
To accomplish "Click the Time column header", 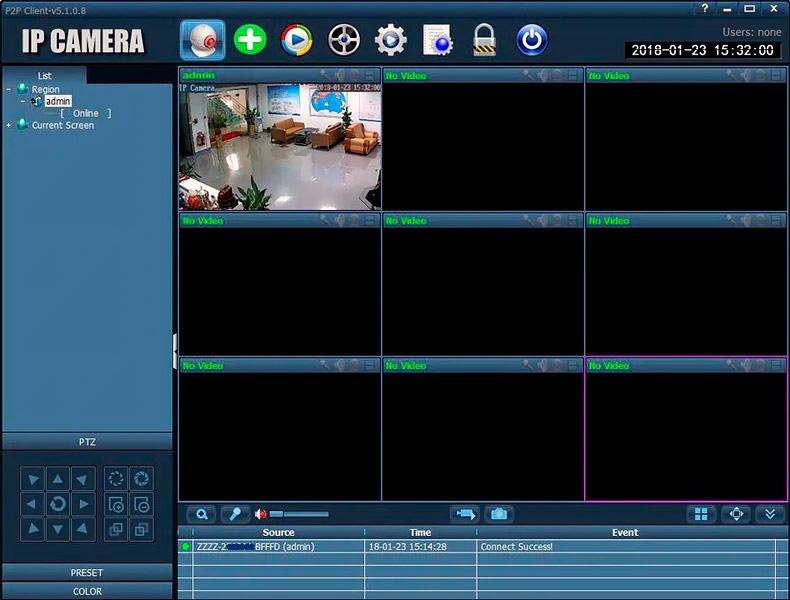I will (x=420, y=532).
